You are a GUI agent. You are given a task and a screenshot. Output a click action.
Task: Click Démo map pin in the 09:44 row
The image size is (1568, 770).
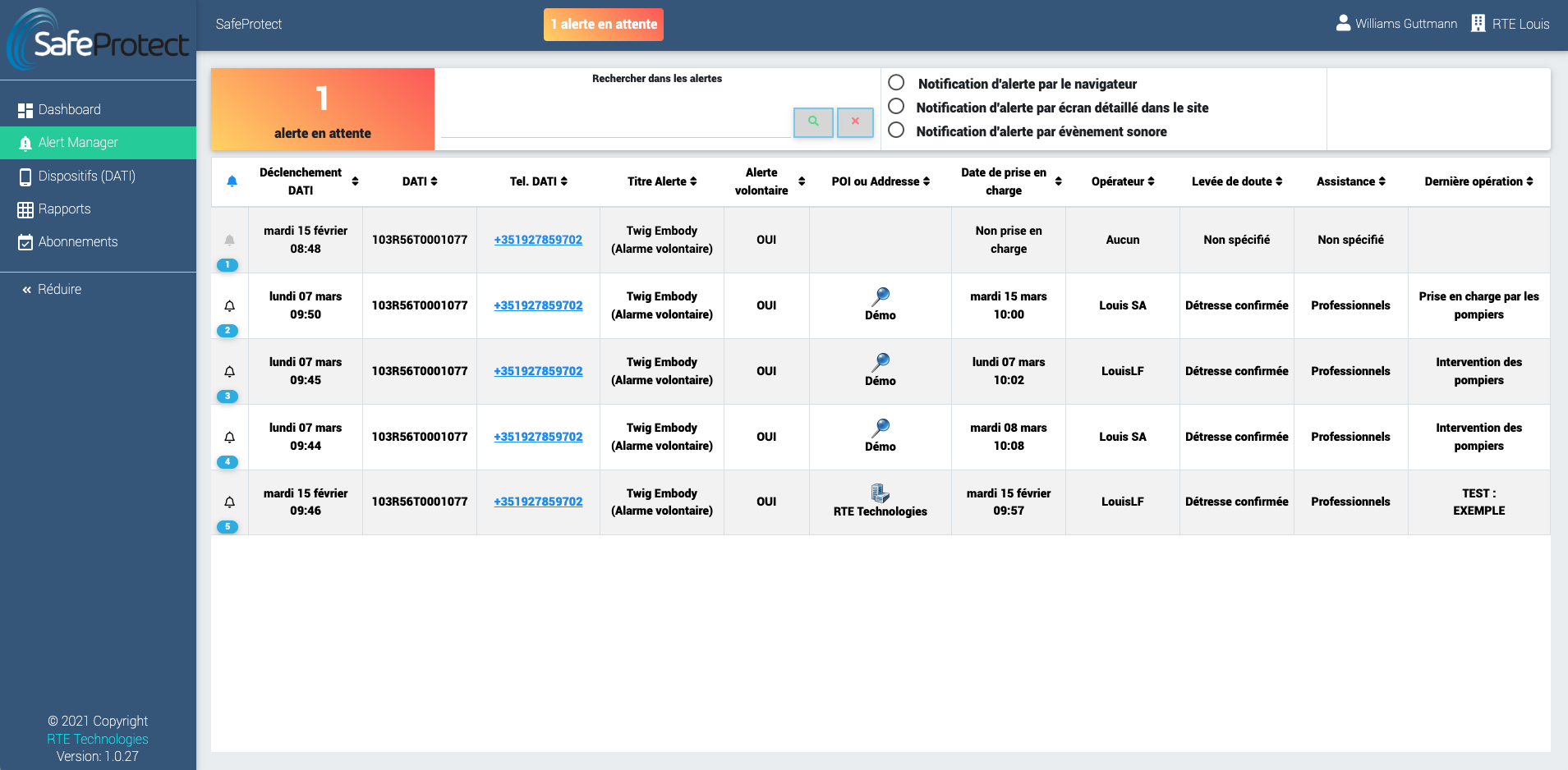point(881,427)
